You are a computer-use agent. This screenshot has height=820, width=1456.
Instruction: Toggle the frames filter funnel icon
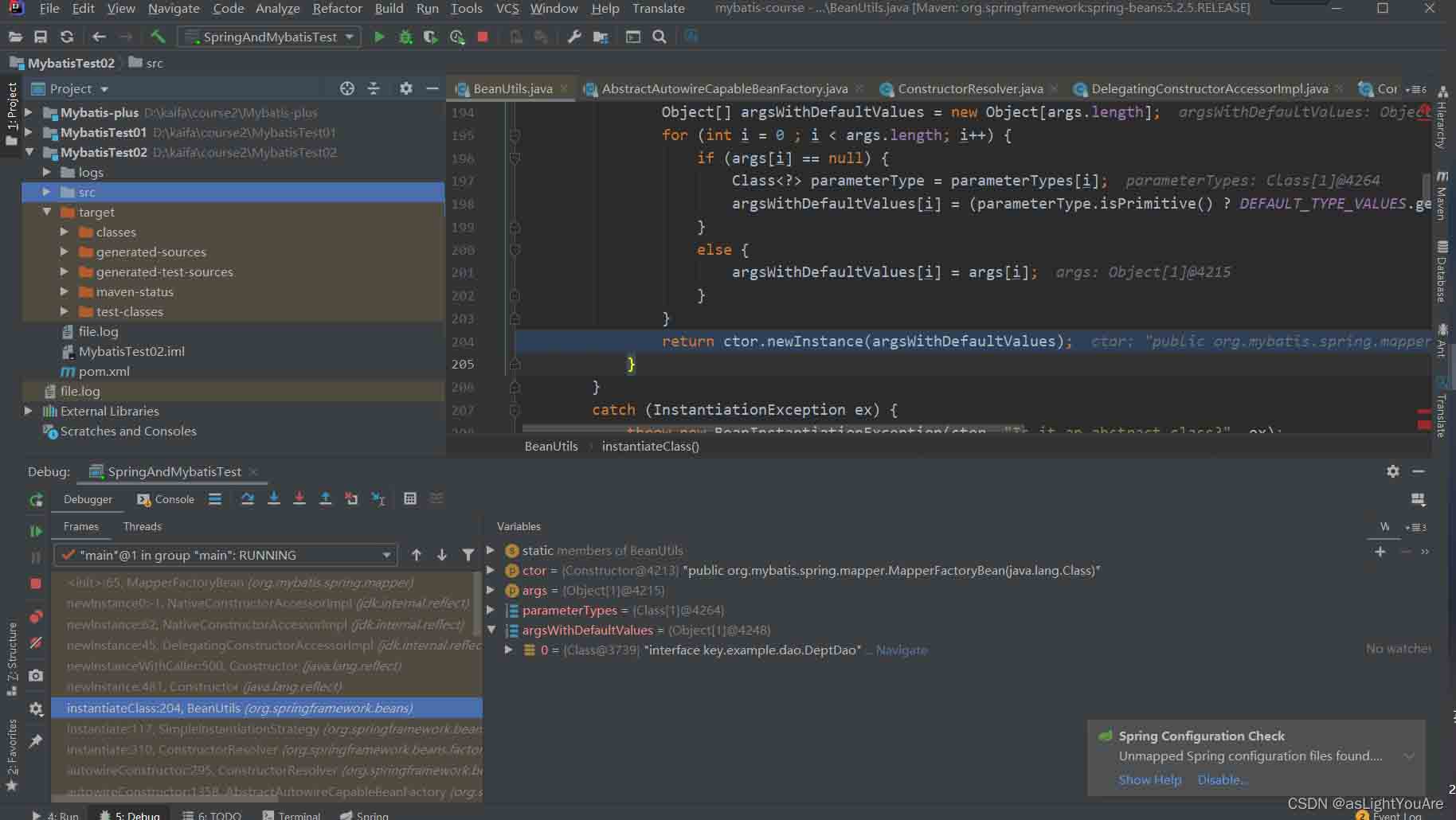(468, 555)
